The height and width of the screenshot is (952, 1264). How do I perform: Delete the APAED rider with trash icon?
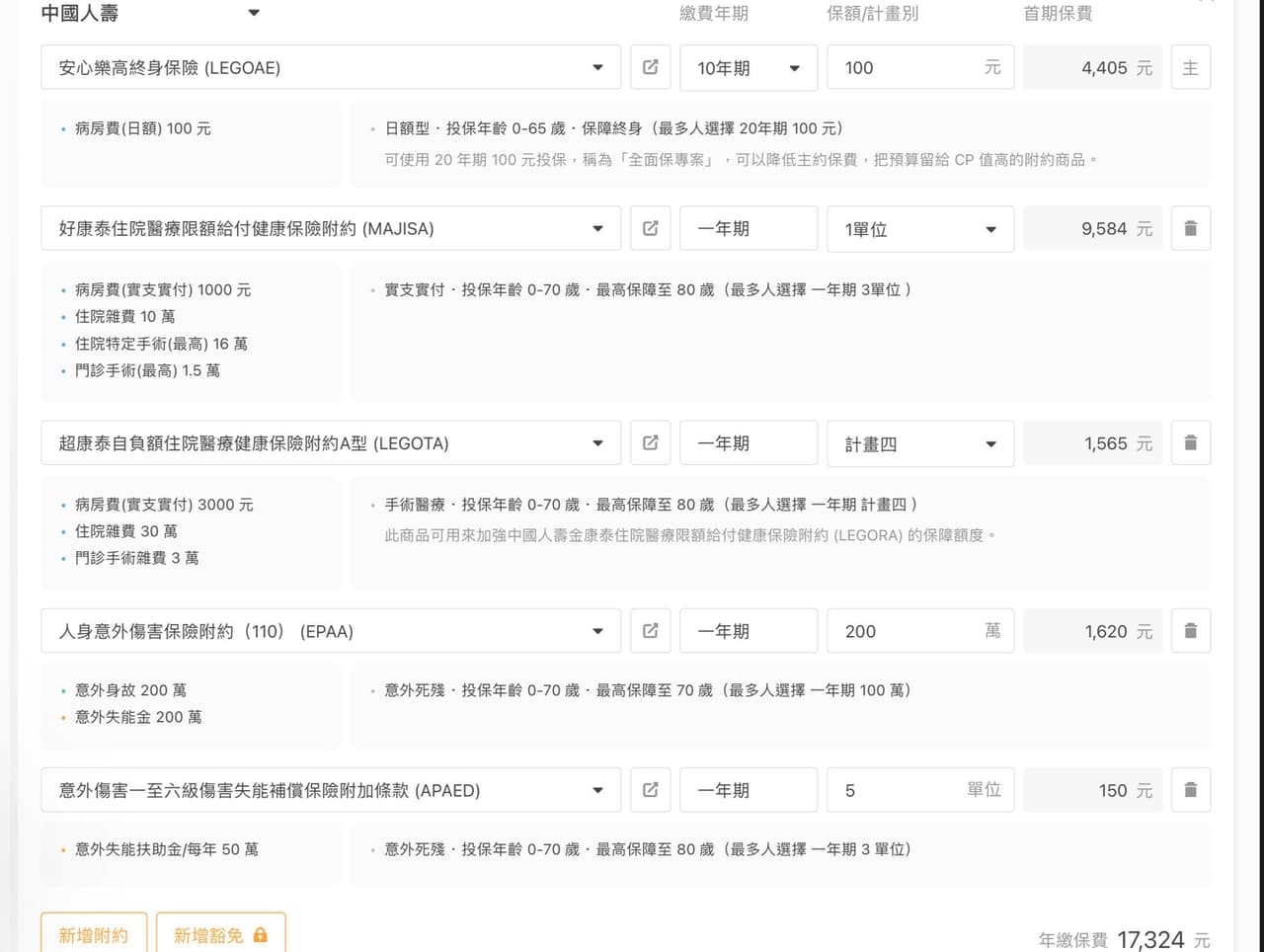pos(1190,790)
